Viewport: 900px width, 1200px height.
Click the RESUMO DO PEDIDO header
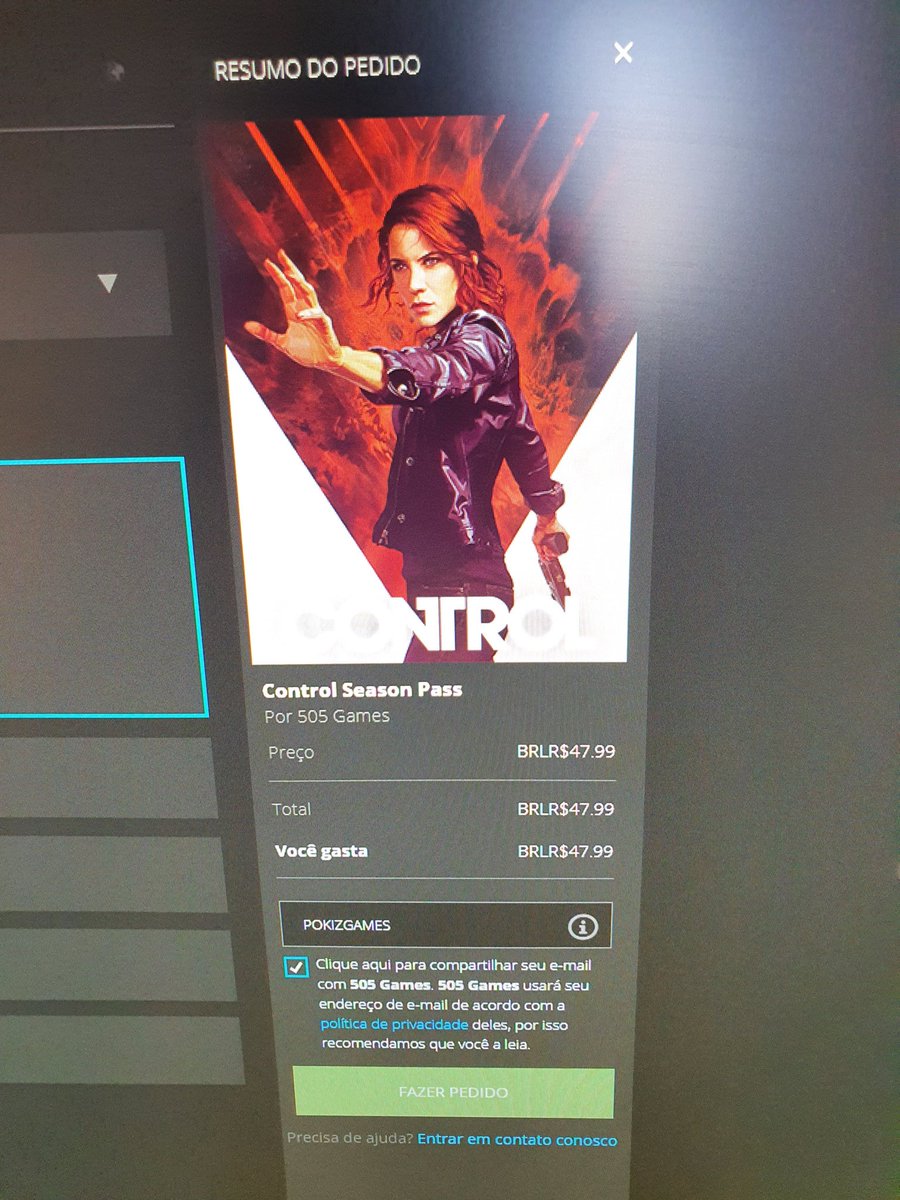[x=315, y=67]
